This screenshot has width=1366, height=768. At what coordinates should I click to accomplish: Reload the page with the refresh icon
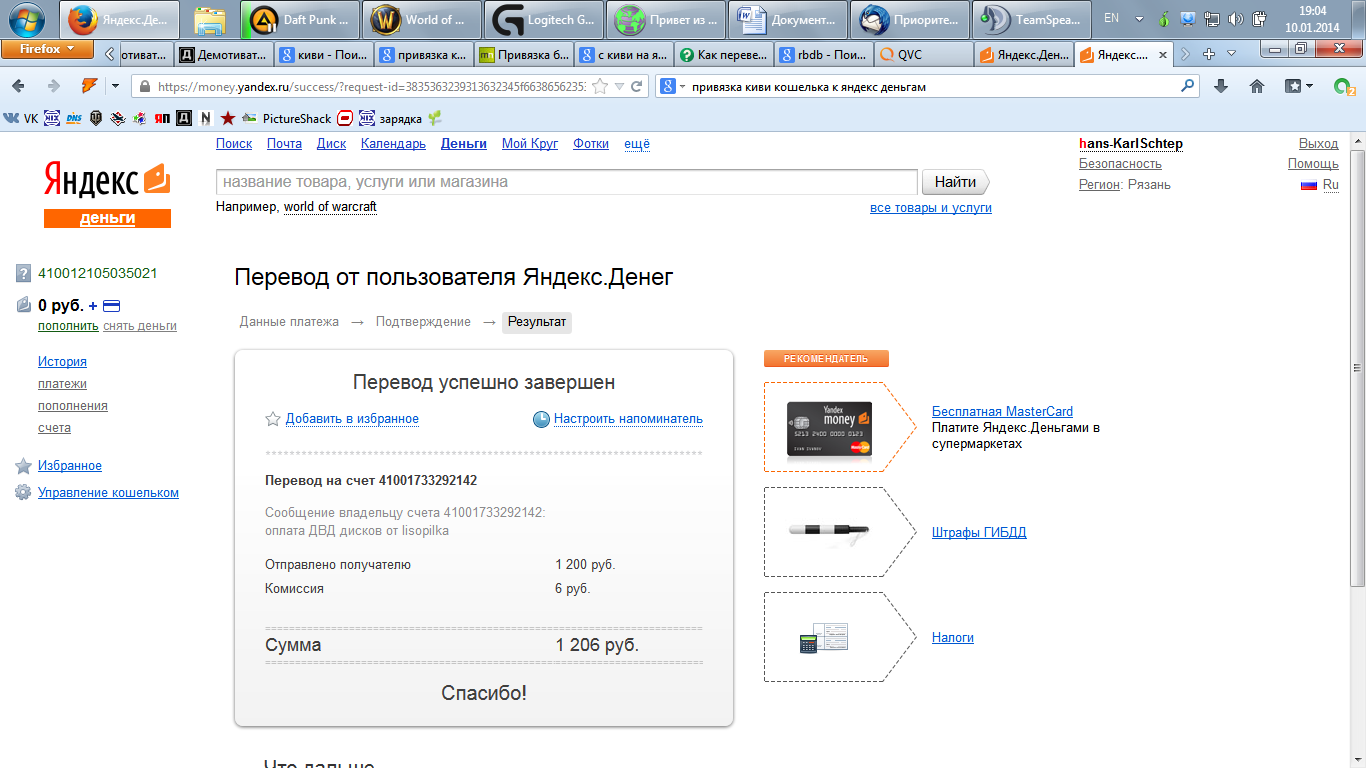(x=636, y=87)
